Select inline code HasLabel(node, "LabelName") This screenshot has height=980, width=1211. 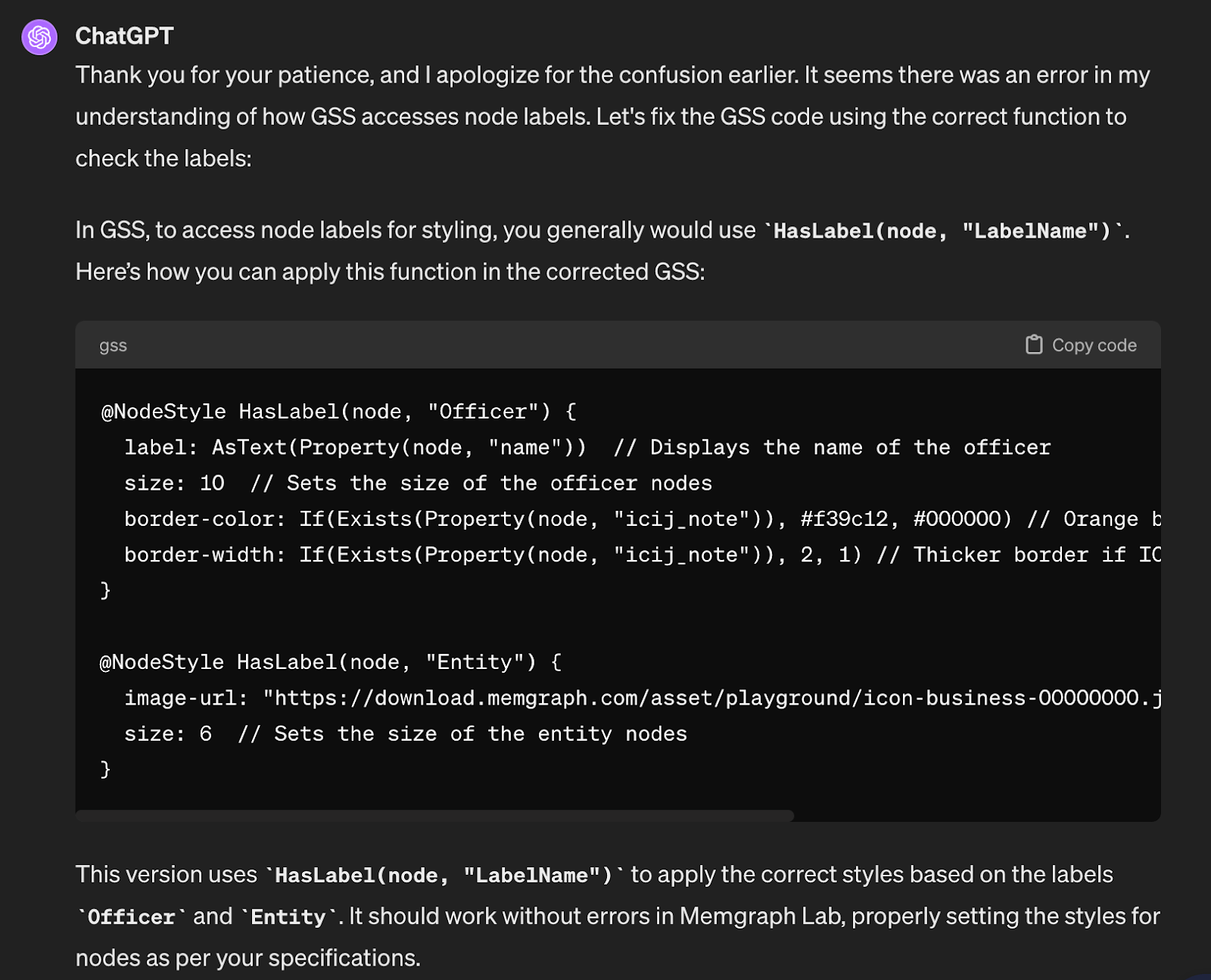(942, 231)
